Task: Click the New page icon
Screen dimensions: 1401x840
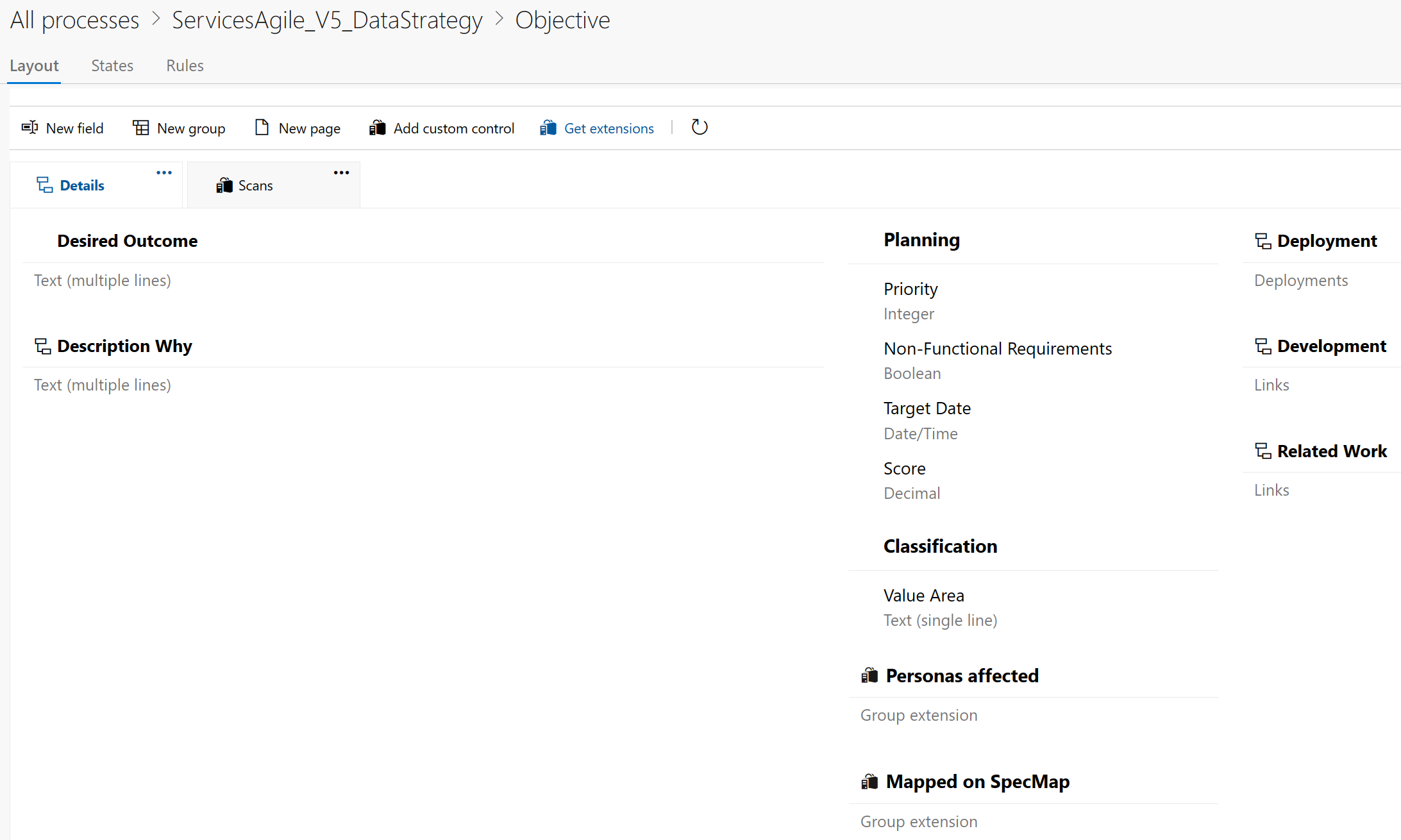Action: tap(261, 128)
